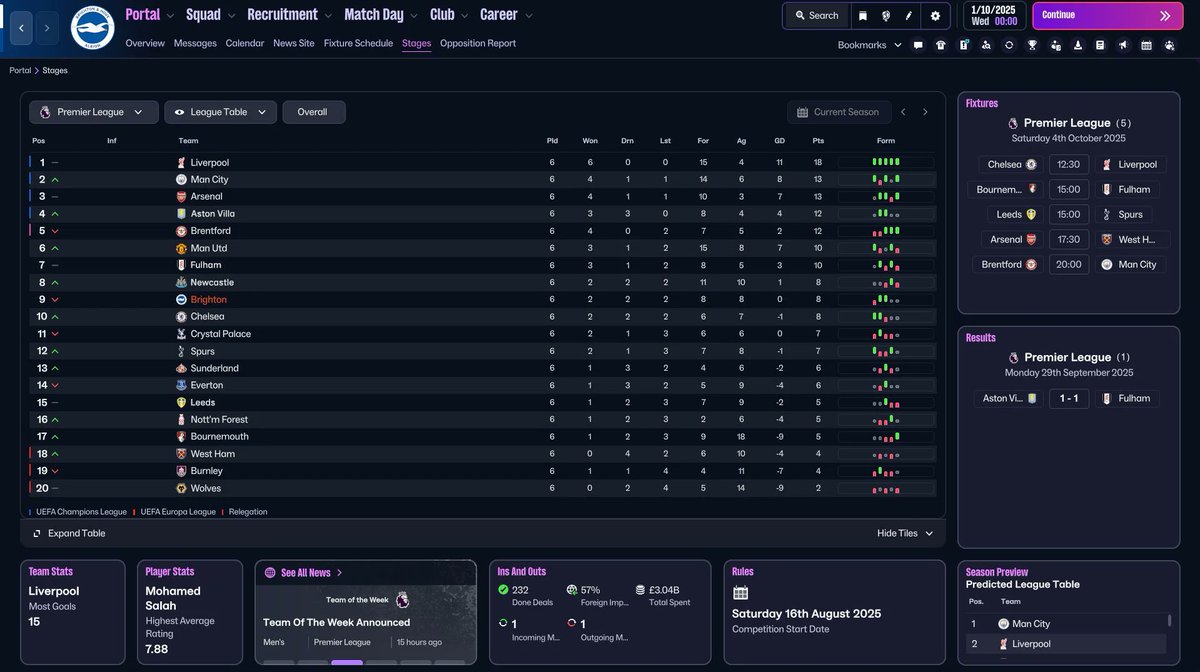Expand the Club menu chevron

[x=465, y=16]
